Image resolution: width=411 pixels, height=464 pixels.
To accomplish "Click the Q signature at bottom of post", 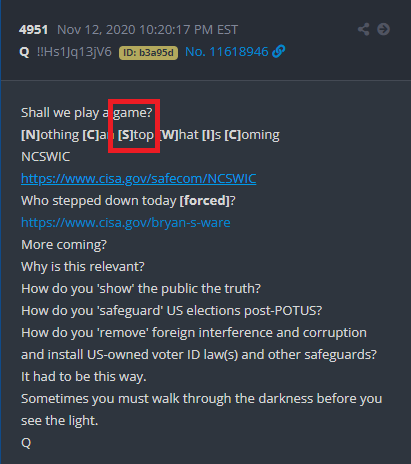I will coord(26,443).
